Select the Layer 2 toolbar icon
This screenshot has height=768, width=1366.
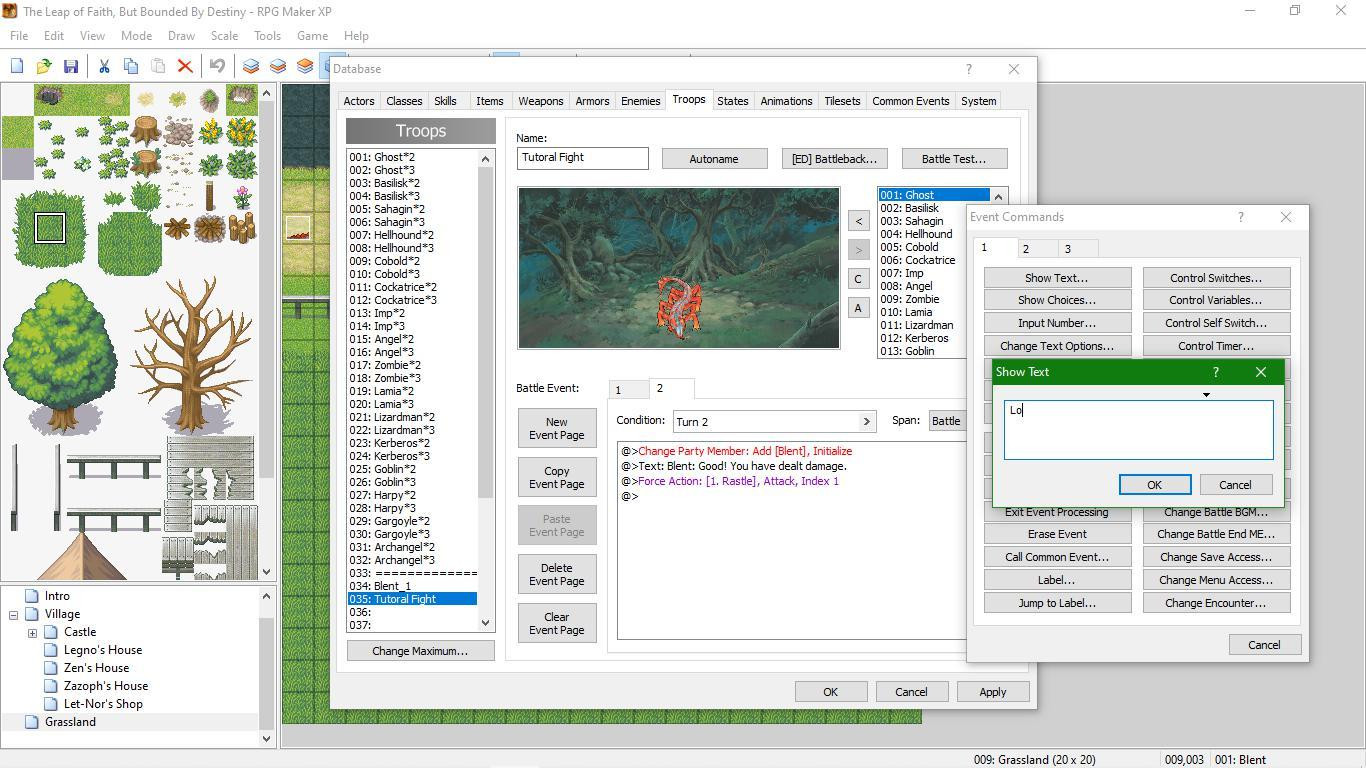pyautogui.click(x=278, y=66)
